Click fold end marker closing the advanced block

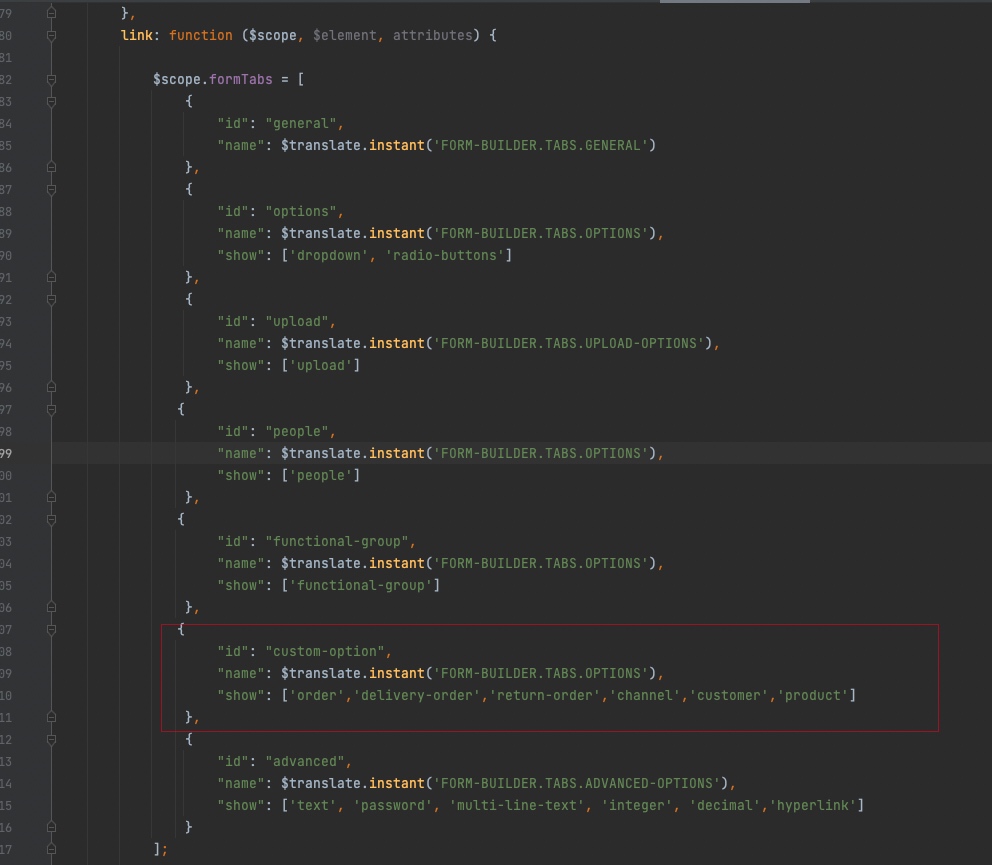click(51, 827)
